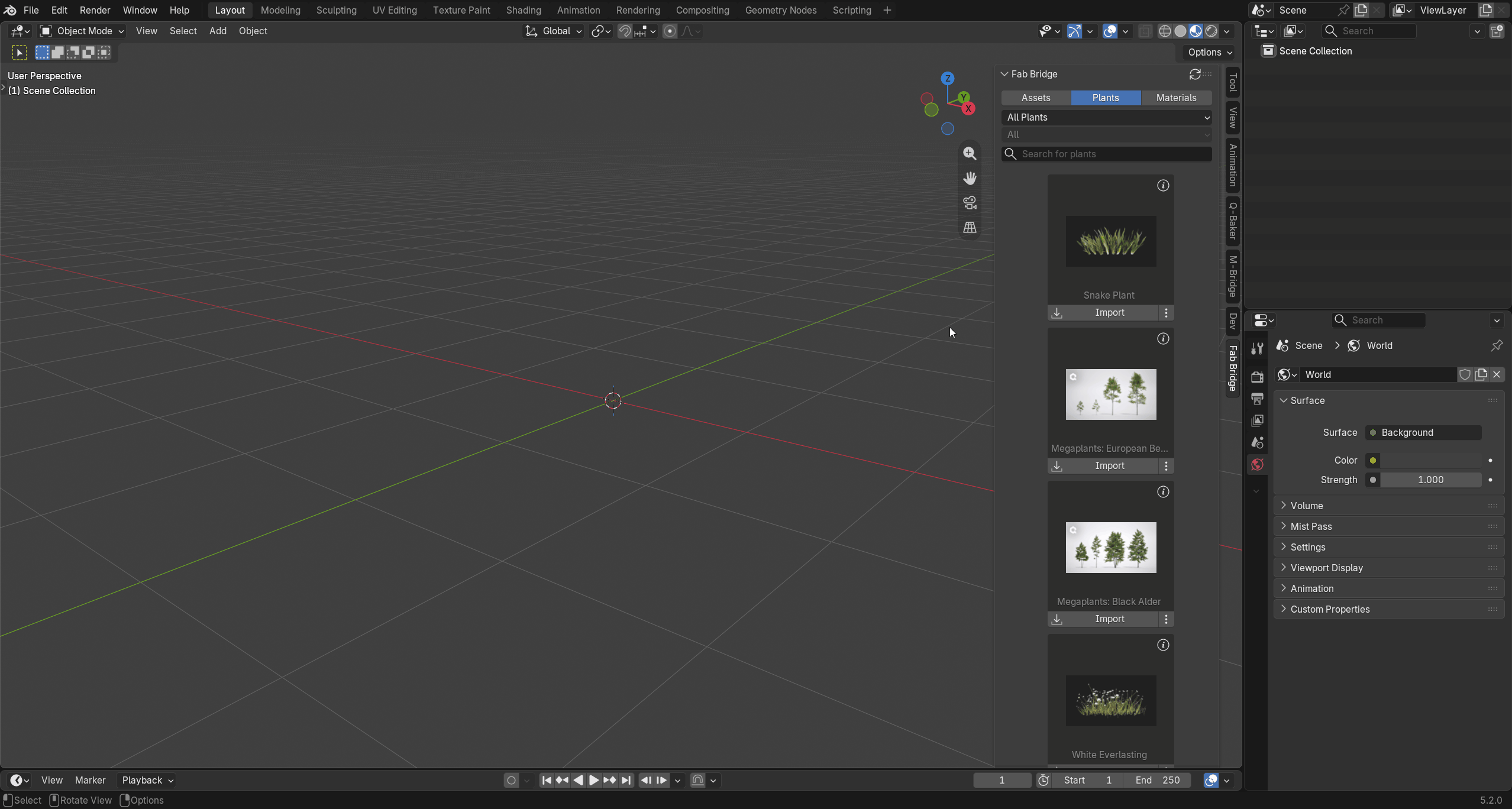Open Megaplants: European Be... more options menu
This screenshot has height=809, width=1512.
click(1166, 466)
